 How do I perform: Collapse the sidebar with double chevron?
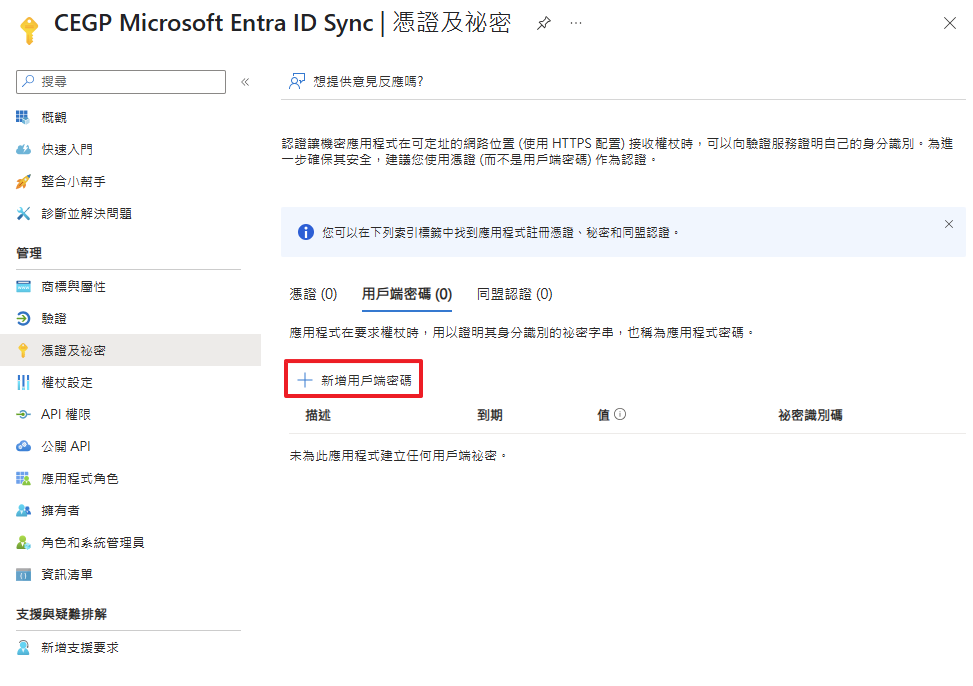pos(245,82)
